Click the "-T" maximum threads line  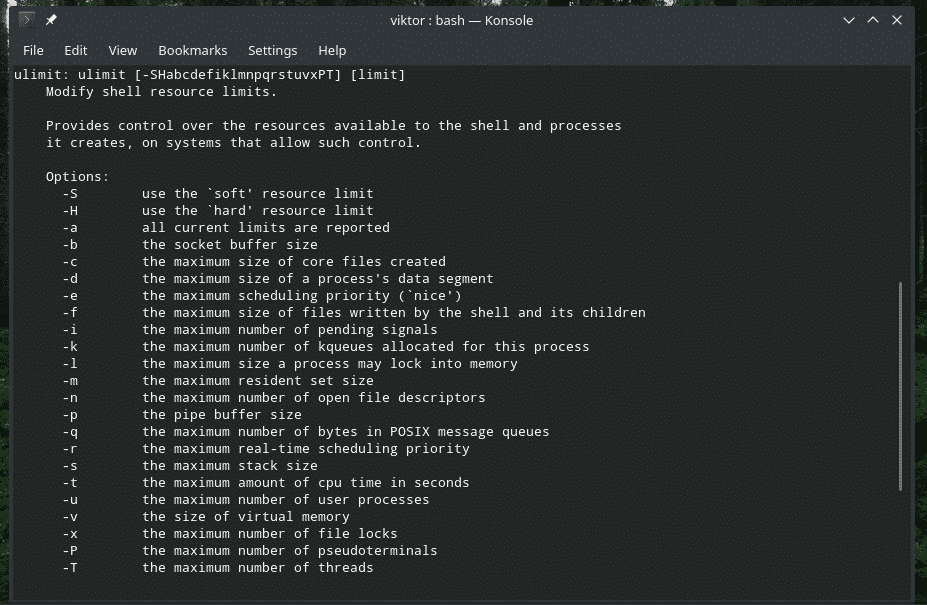click(x=217, y=568)
